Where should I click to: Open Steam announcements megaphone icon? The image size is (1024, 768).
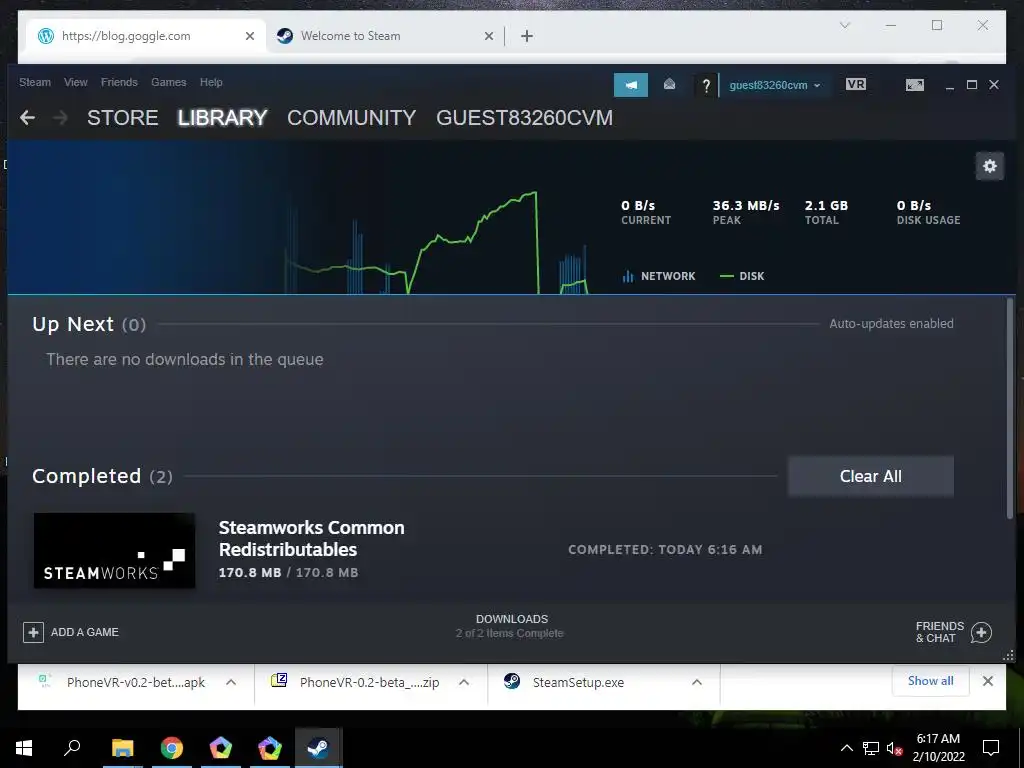click(x=630, y=85)
